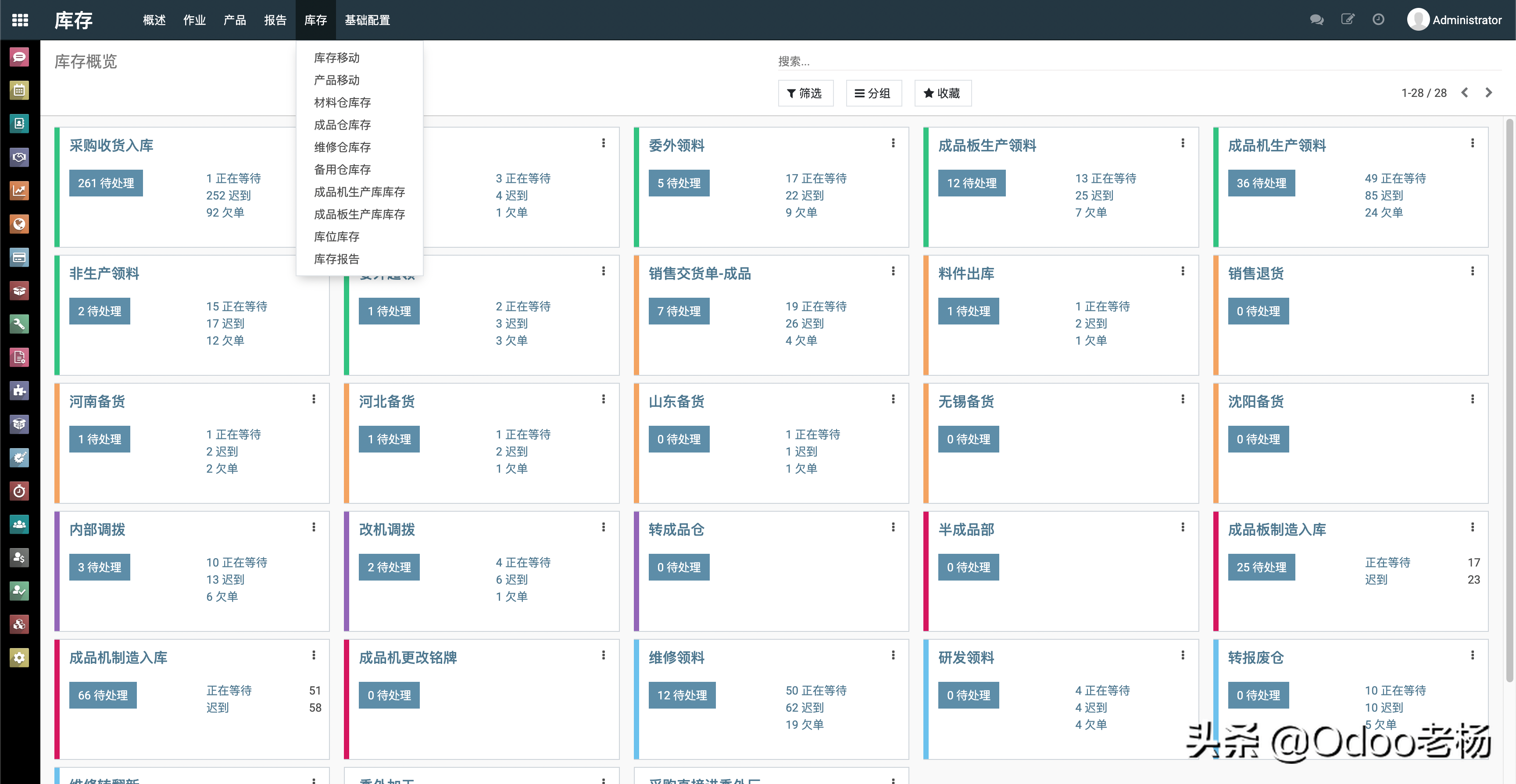Open the puzzle-piece app in sidebar
The height and width of the screenshot is (784, 1516).
(19, 391)
